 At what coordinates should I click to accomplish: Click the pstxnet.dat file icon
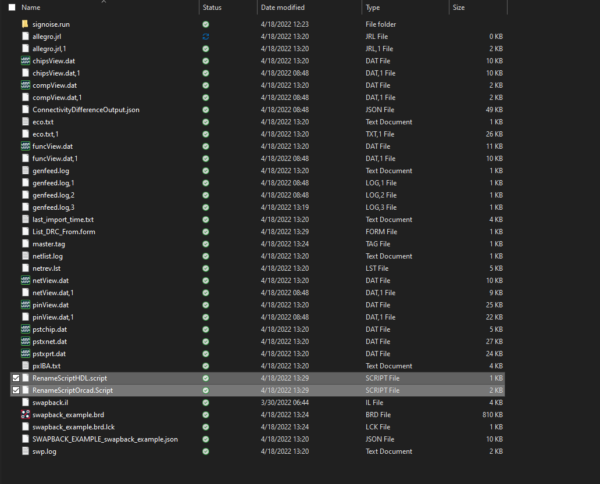click(25, 341)
